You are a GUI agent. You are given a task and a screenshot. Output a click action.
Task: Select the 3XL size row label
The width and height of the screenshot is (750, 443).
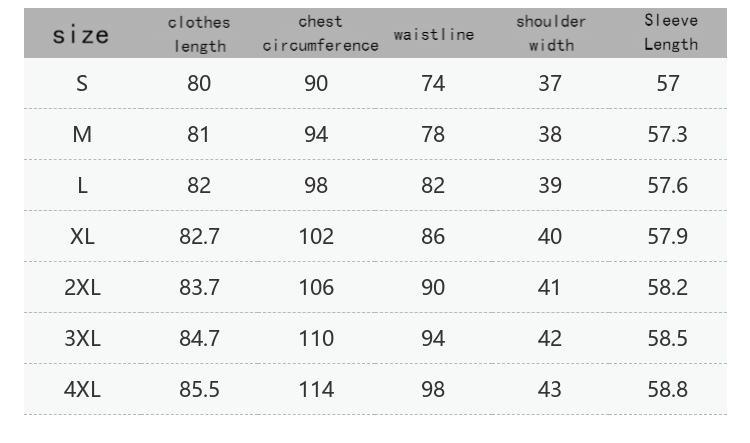pyautogui.click(x=82, y=338)
